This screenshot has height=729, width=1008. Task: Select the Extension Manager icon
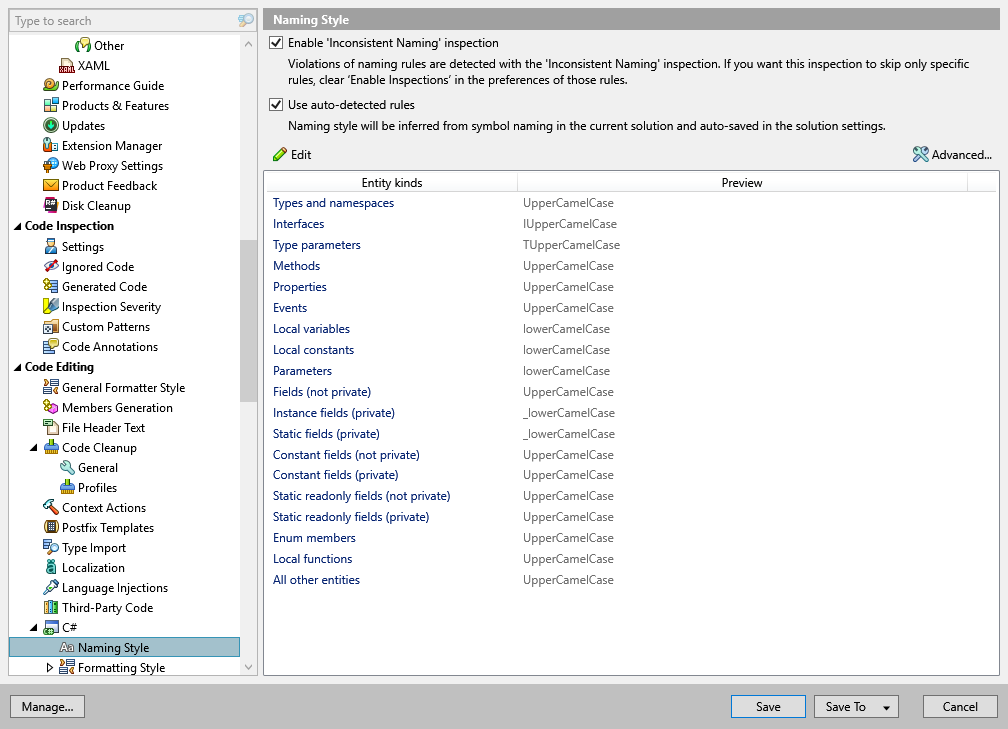(52, 145)
